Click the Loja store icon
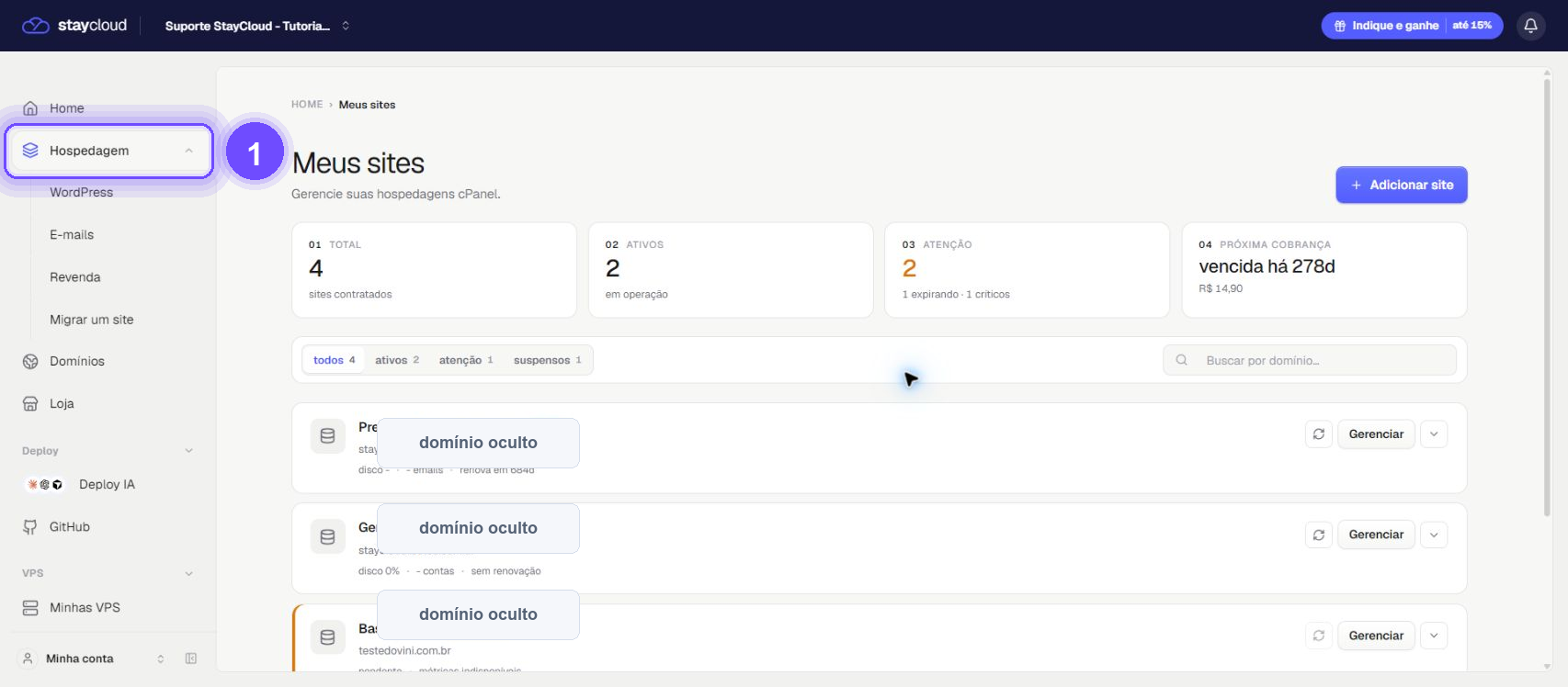The image size is (1568, 687). (x=30, y=403)
